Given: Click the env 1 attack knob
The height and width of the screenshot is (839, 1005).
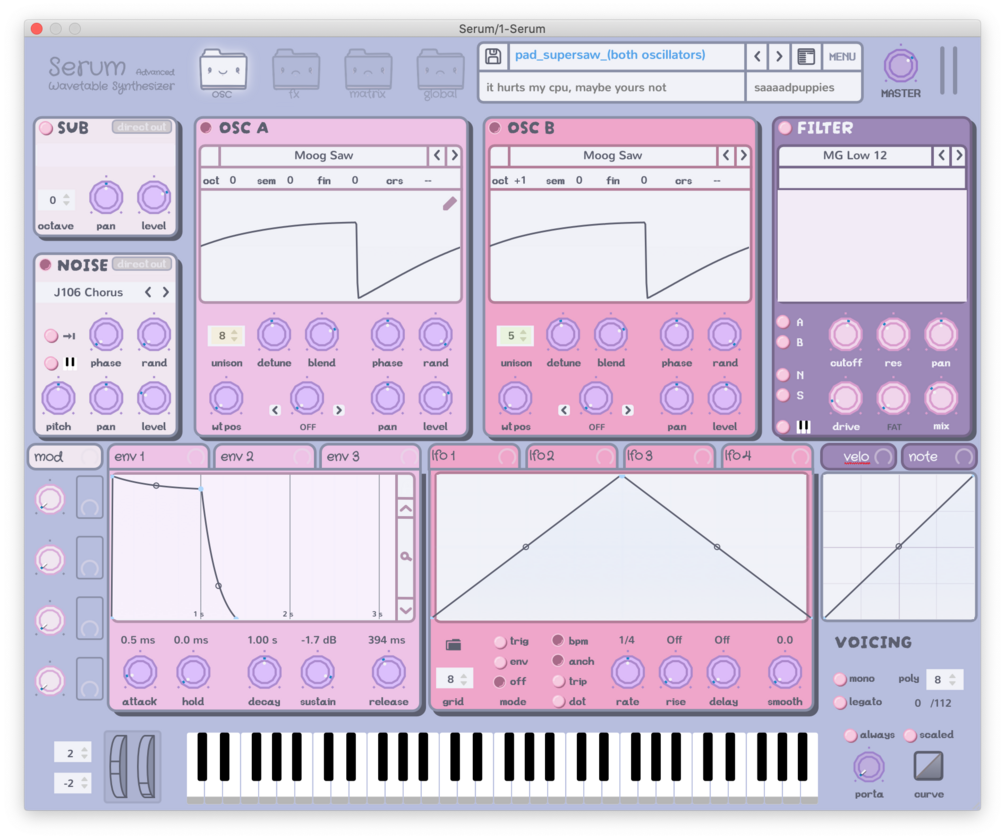Looking at the screenshot, I should click(140, 672).
